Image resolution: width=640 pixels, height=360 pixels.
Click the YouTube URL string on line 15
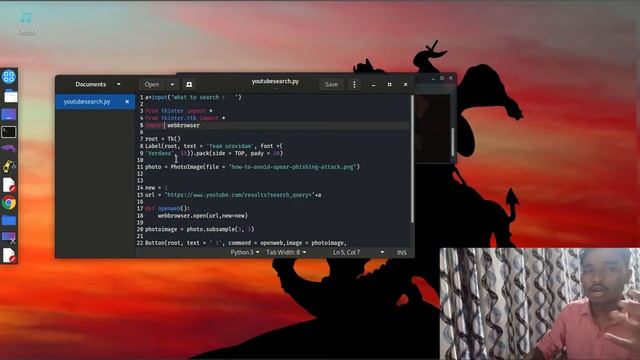[240, 195]
